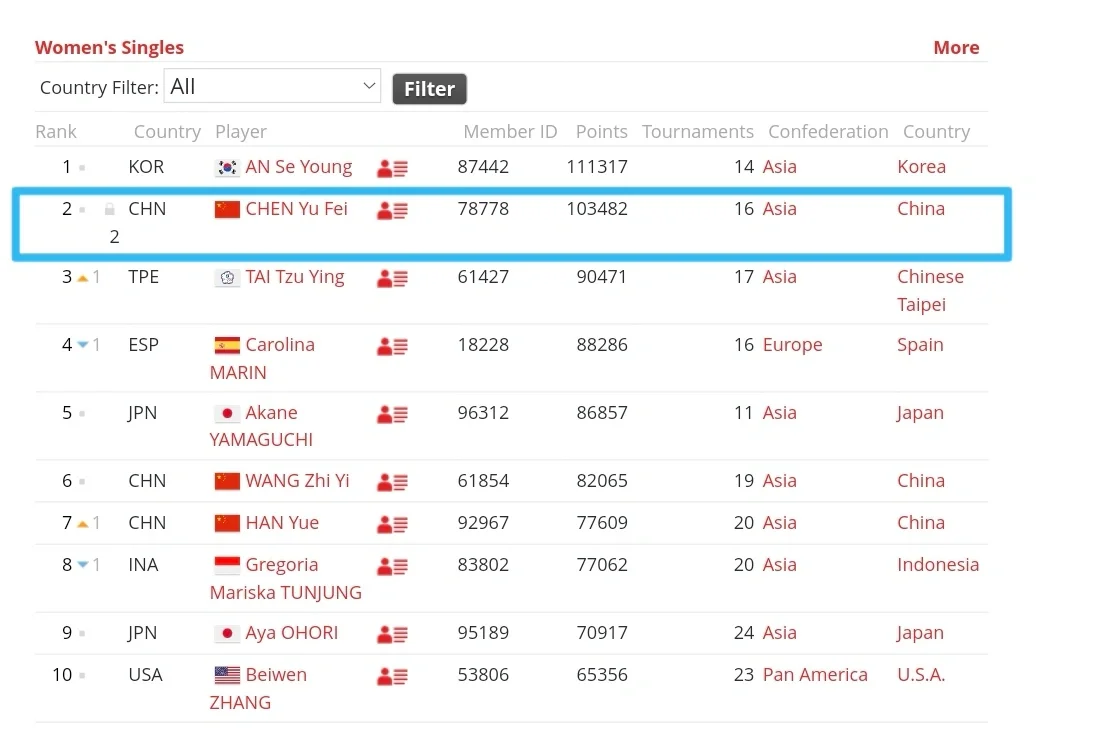Select points value 65356
Image resolution: width=1114 pixels, height=738 pixels.
click(x=602, y=675)
